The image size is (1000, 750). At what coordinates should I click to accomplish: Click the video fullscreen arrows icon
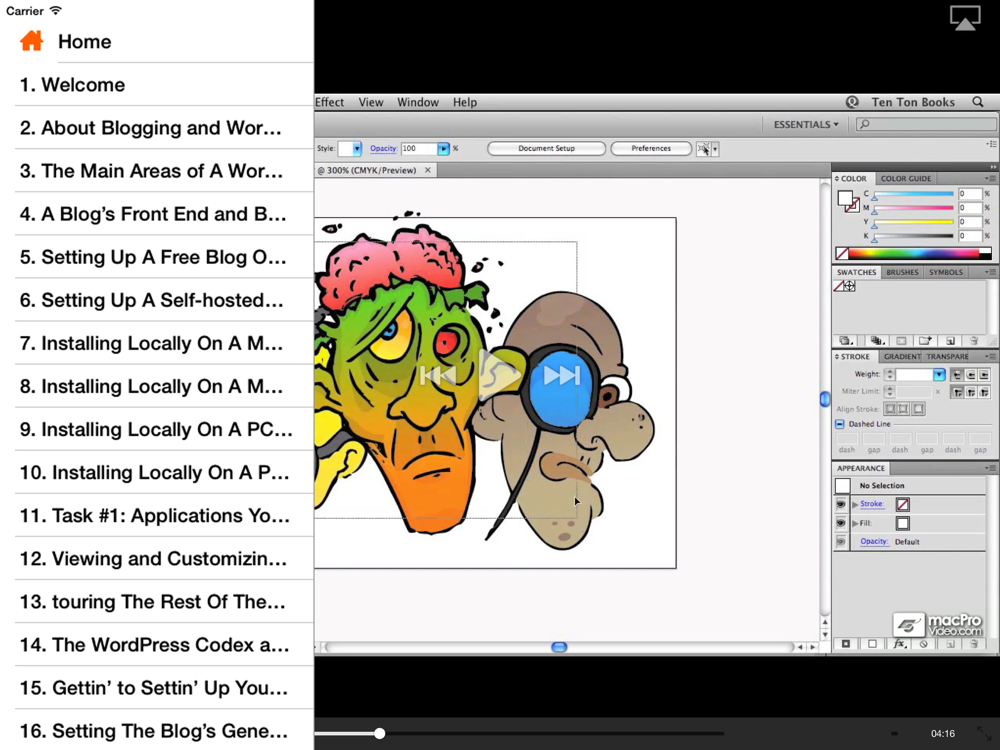tap(984, 733)
